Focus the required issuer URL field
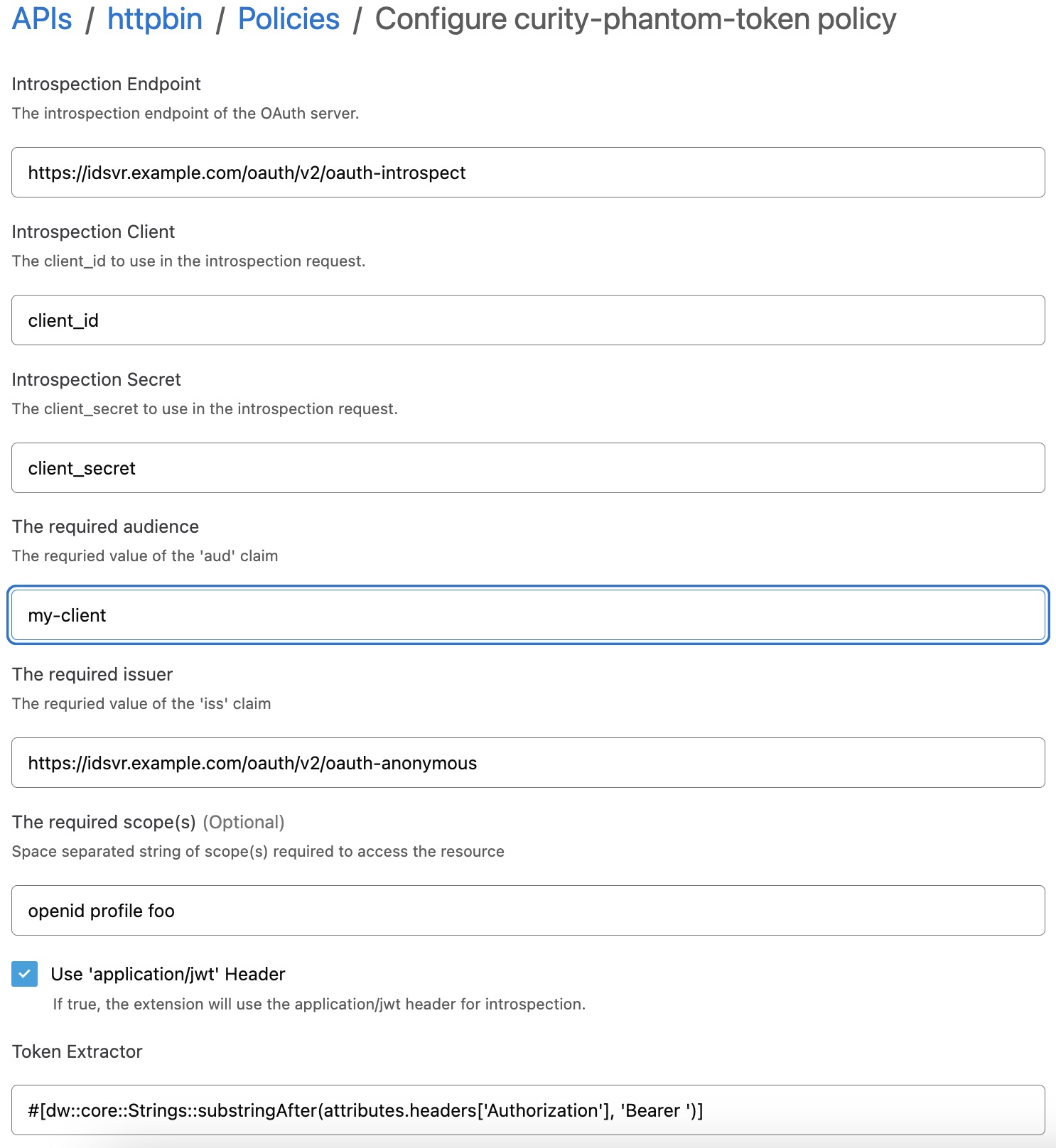The width and height of the screenshot is (1056, 1148). [528, 763]
